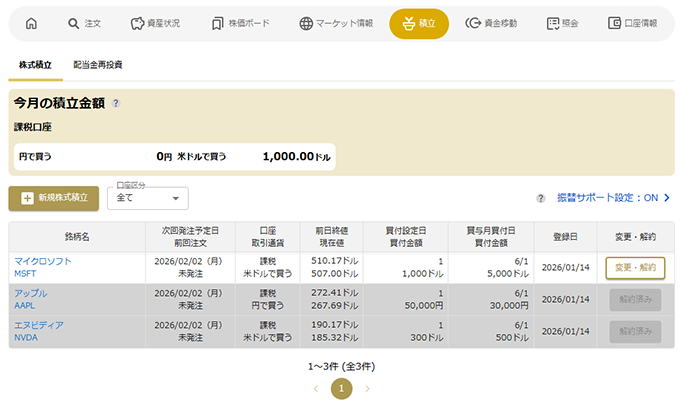The width and height of the screenshot is (680, 402).
Task: Open AAPL ticker link
Action: [24, 306]
